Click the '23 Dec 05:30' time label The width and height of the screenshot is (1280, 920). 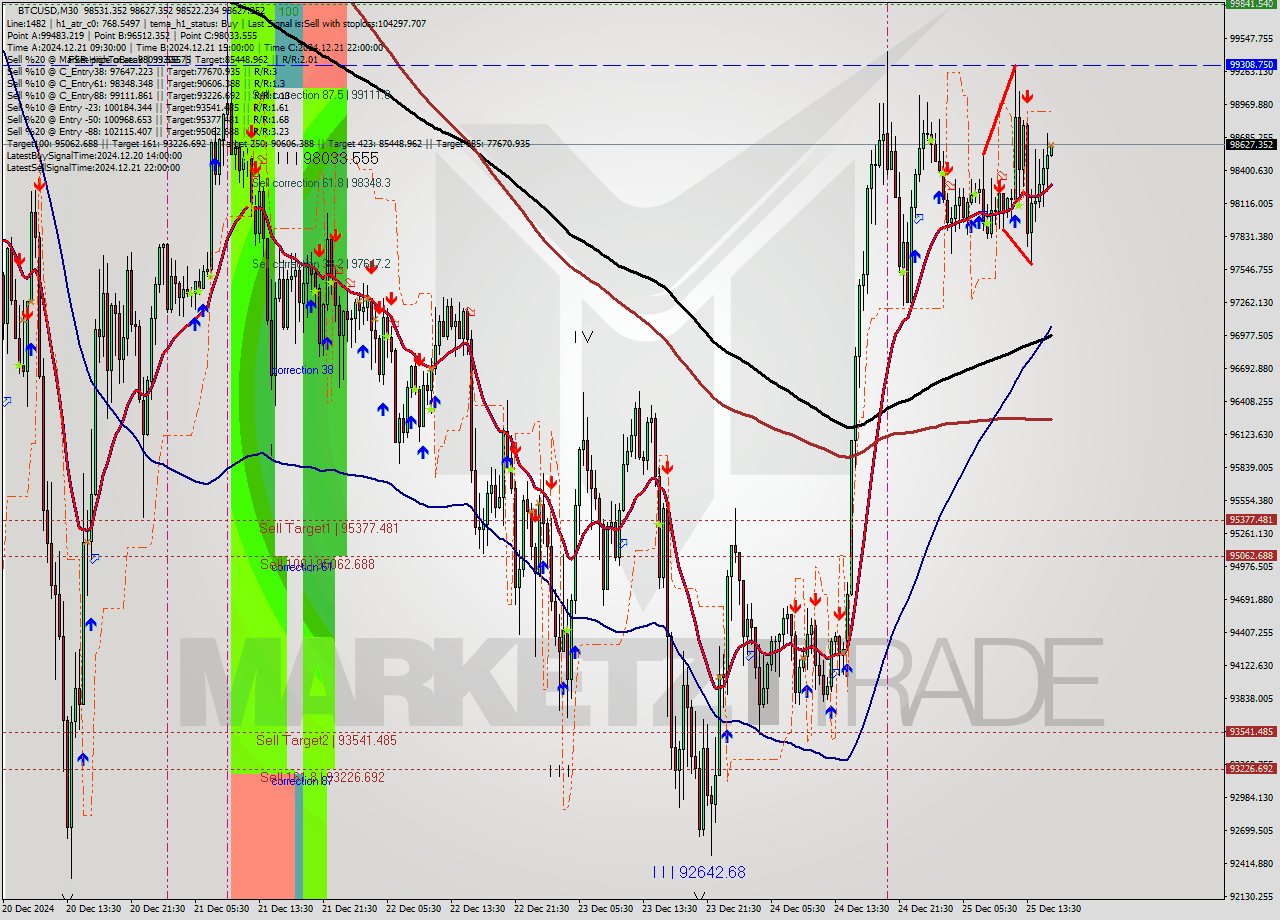tap(606, 909)
